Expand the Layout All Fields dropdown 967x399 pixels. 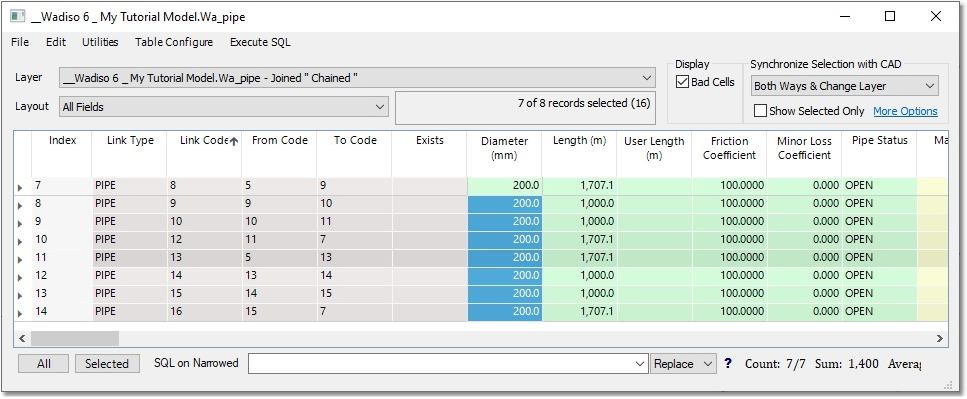(380, 107)
